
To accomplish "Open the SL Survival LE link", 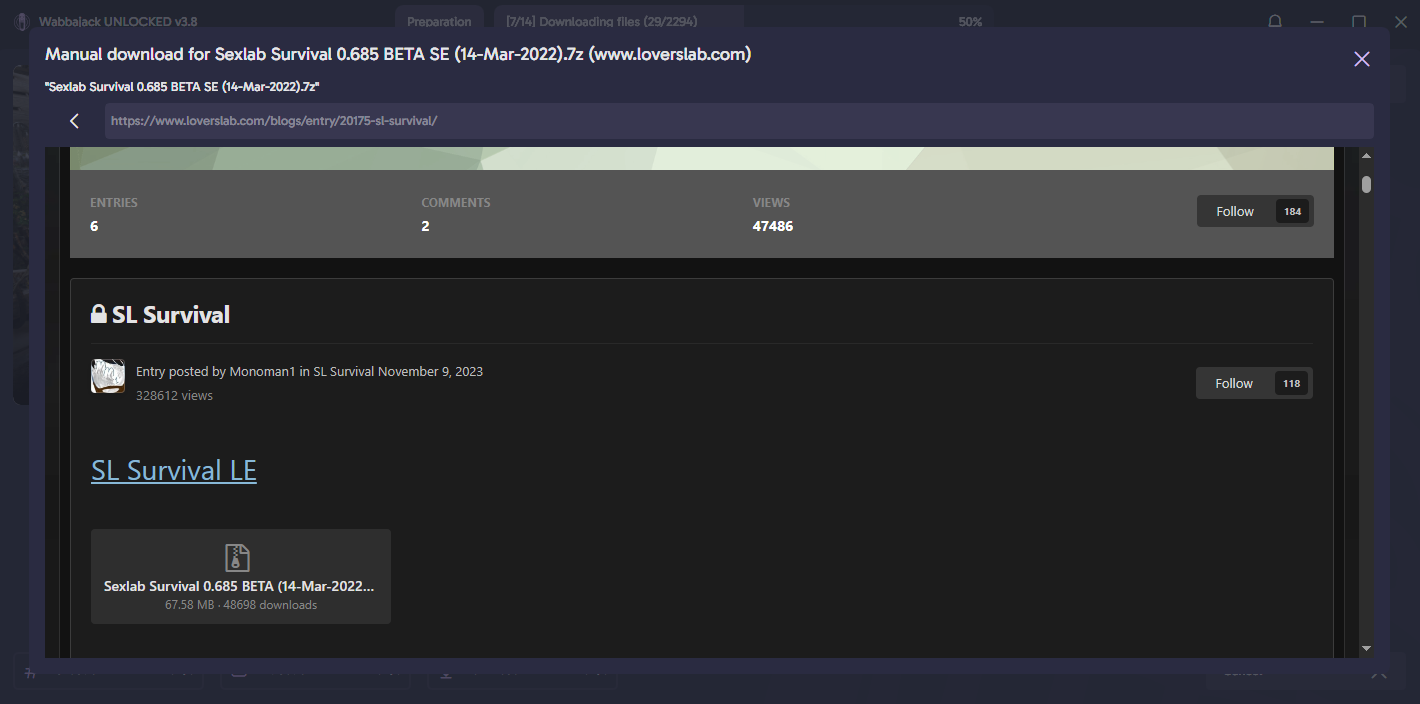I will [x=174, y=470].
